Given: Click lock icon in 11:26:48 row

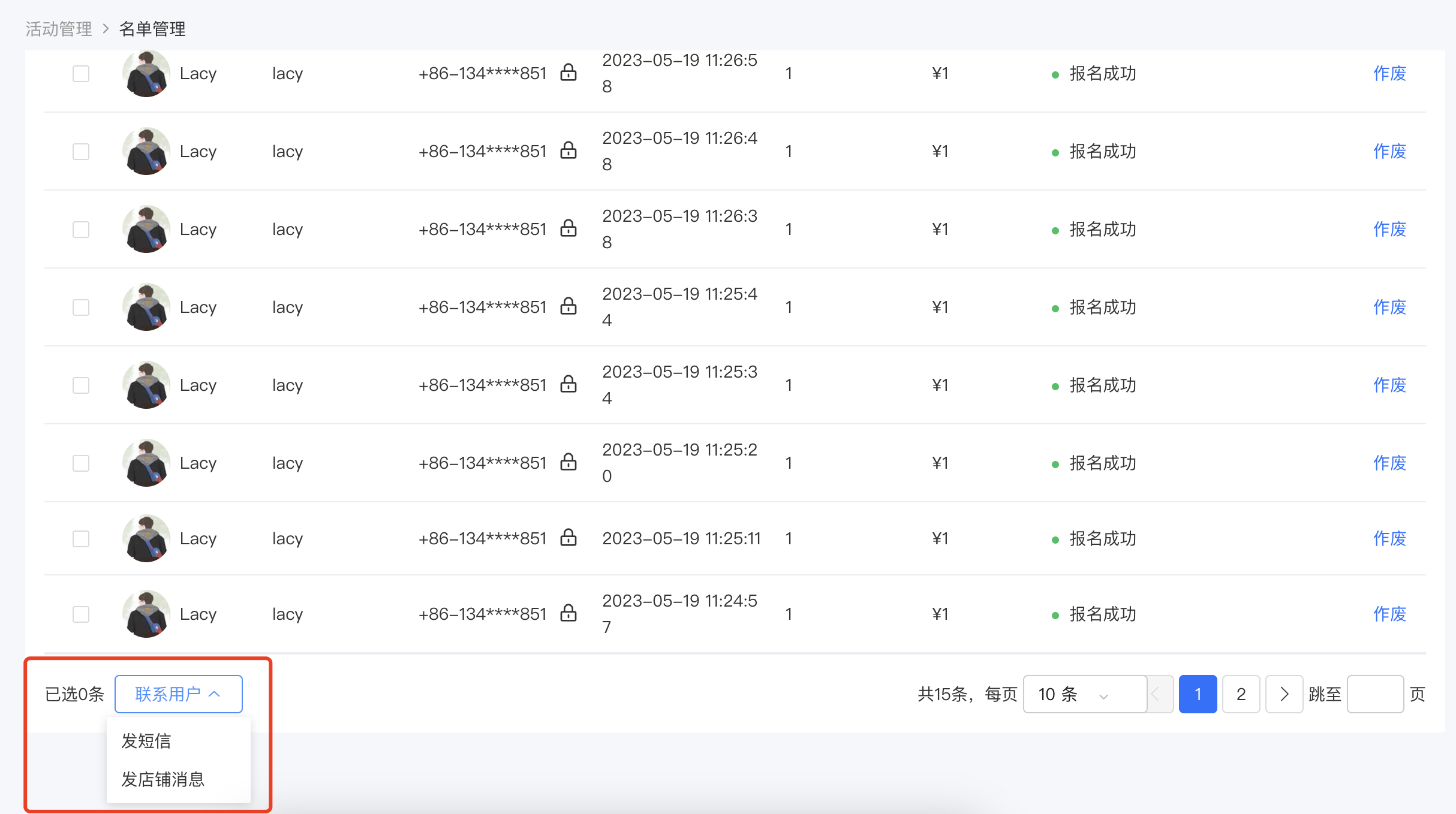Looking at the screenshot, I should point(568,150).
